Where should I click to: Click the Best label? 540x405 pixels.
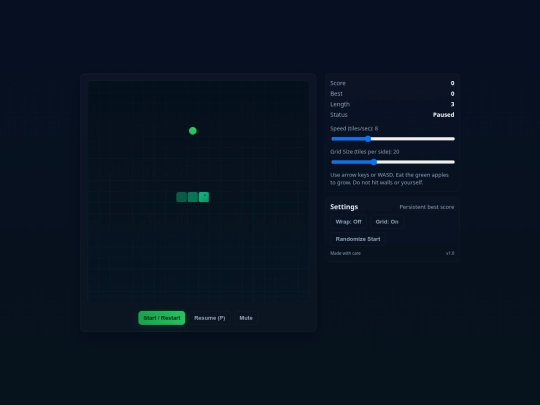coord(336,94)
